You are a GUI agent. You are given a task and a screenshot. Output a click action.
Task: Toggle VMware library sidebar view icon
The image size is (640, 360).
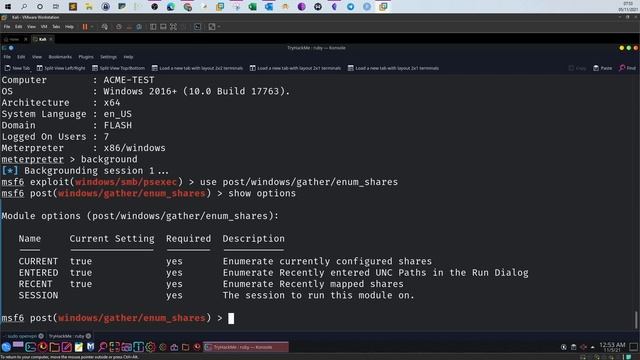click(x=153, y=27)
